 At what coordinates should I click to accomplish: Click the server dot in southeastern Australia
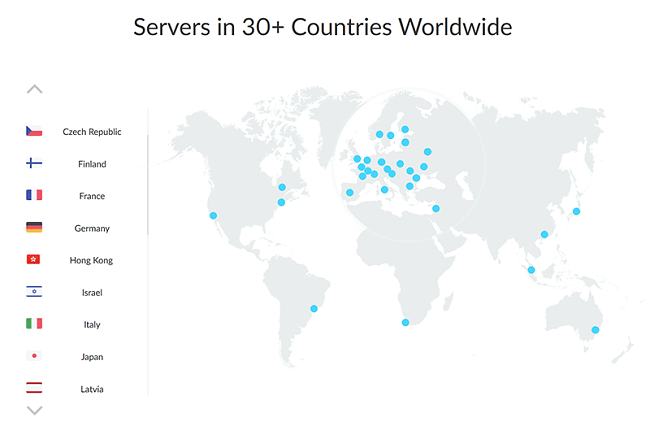click(595, 330)
